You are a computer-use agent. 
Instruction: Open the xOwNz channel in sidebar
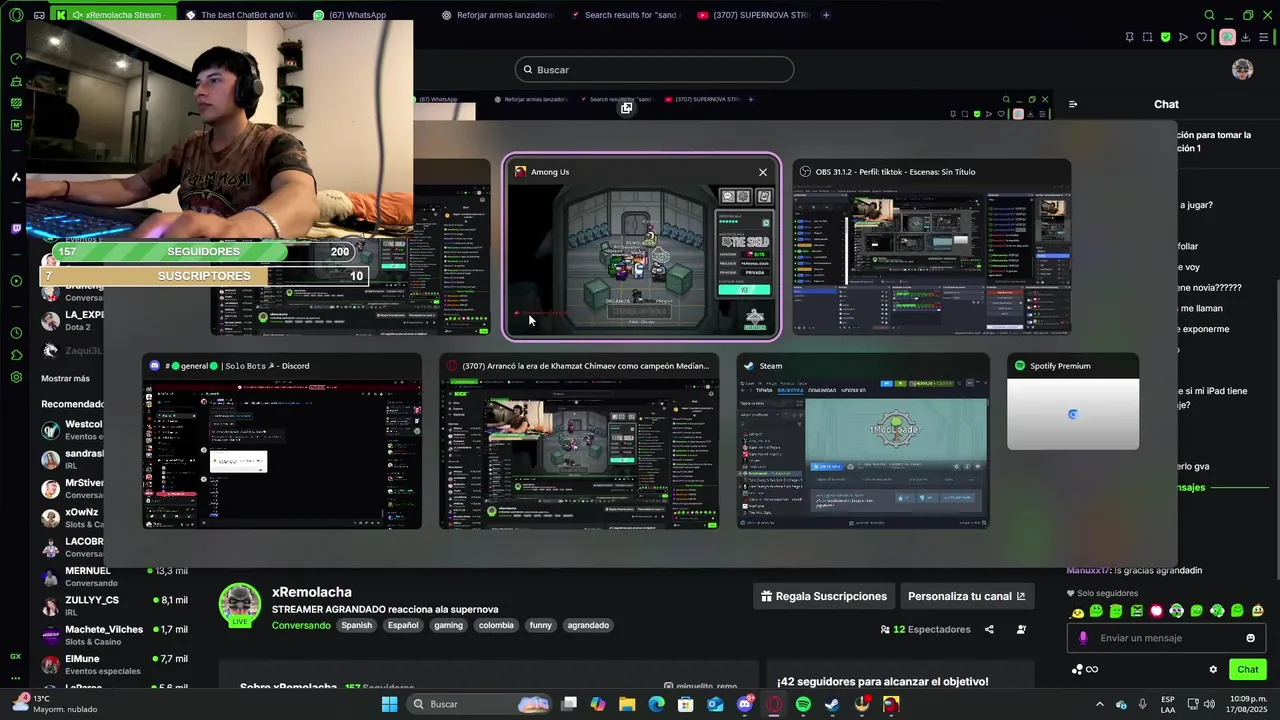click(x=75, y=517)
